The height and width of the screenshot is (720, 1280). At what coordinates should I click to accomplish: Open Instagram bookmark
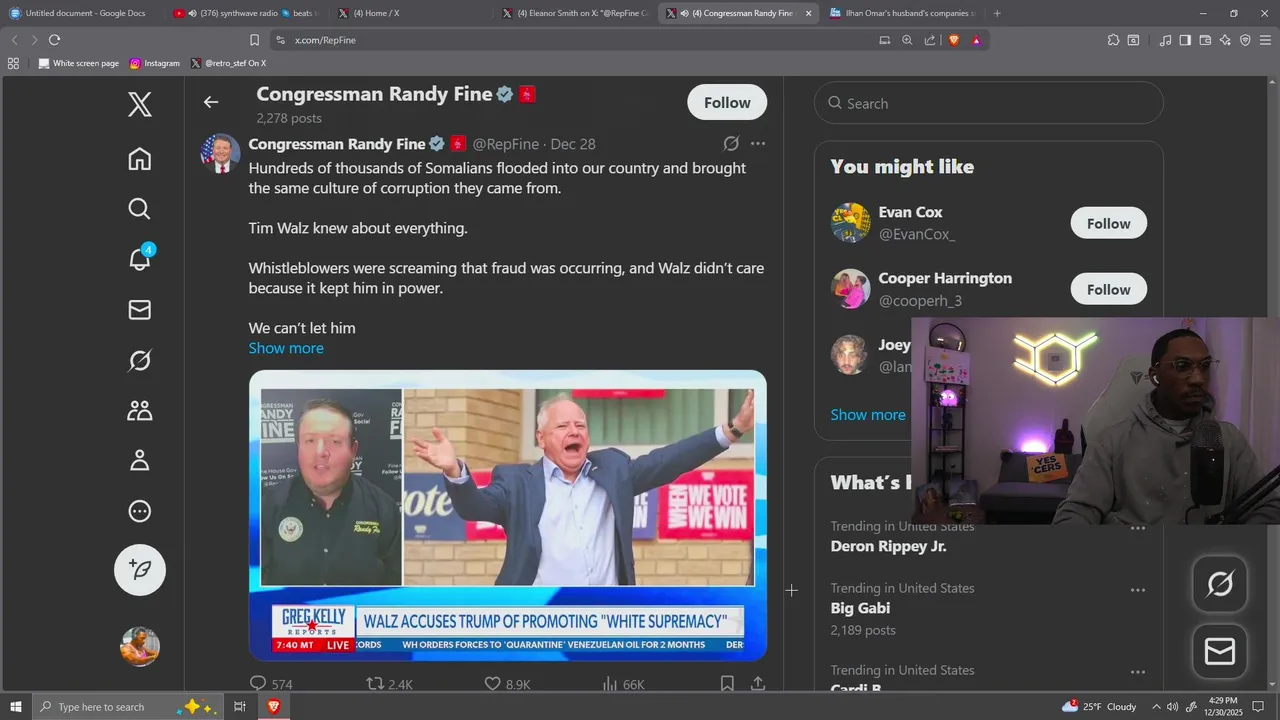(x=154, y=63)
